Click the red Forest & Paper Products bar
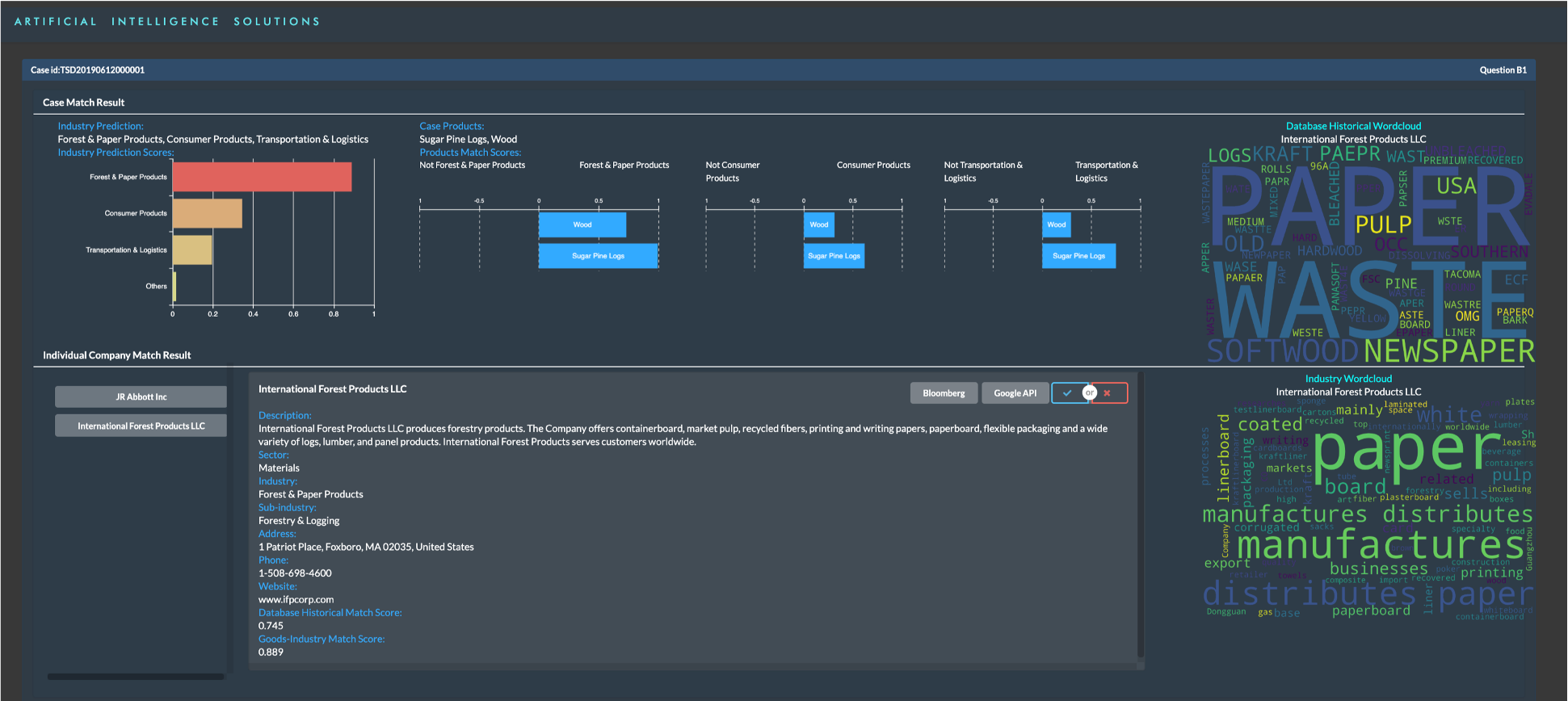1568x701 pixels. (262, 177)
